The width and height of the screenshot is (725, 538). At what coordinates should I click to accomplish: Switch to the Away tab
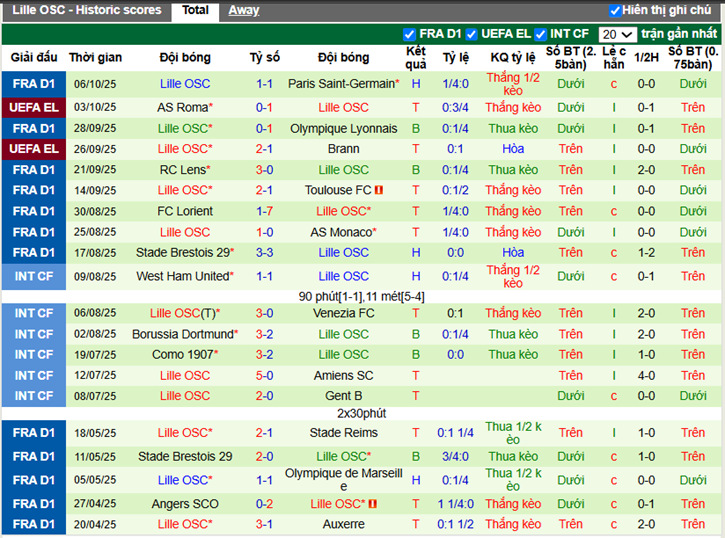pos(244,10)
